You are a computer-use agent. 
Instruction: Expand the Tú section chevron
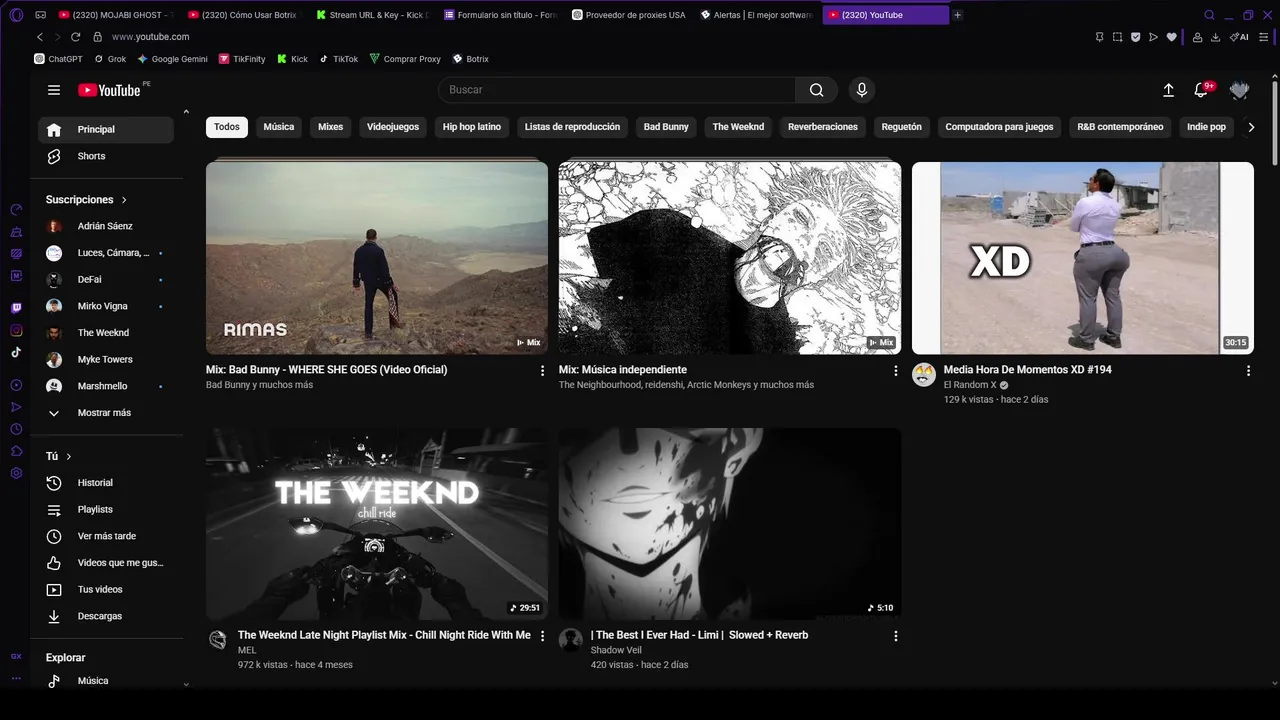69,457
